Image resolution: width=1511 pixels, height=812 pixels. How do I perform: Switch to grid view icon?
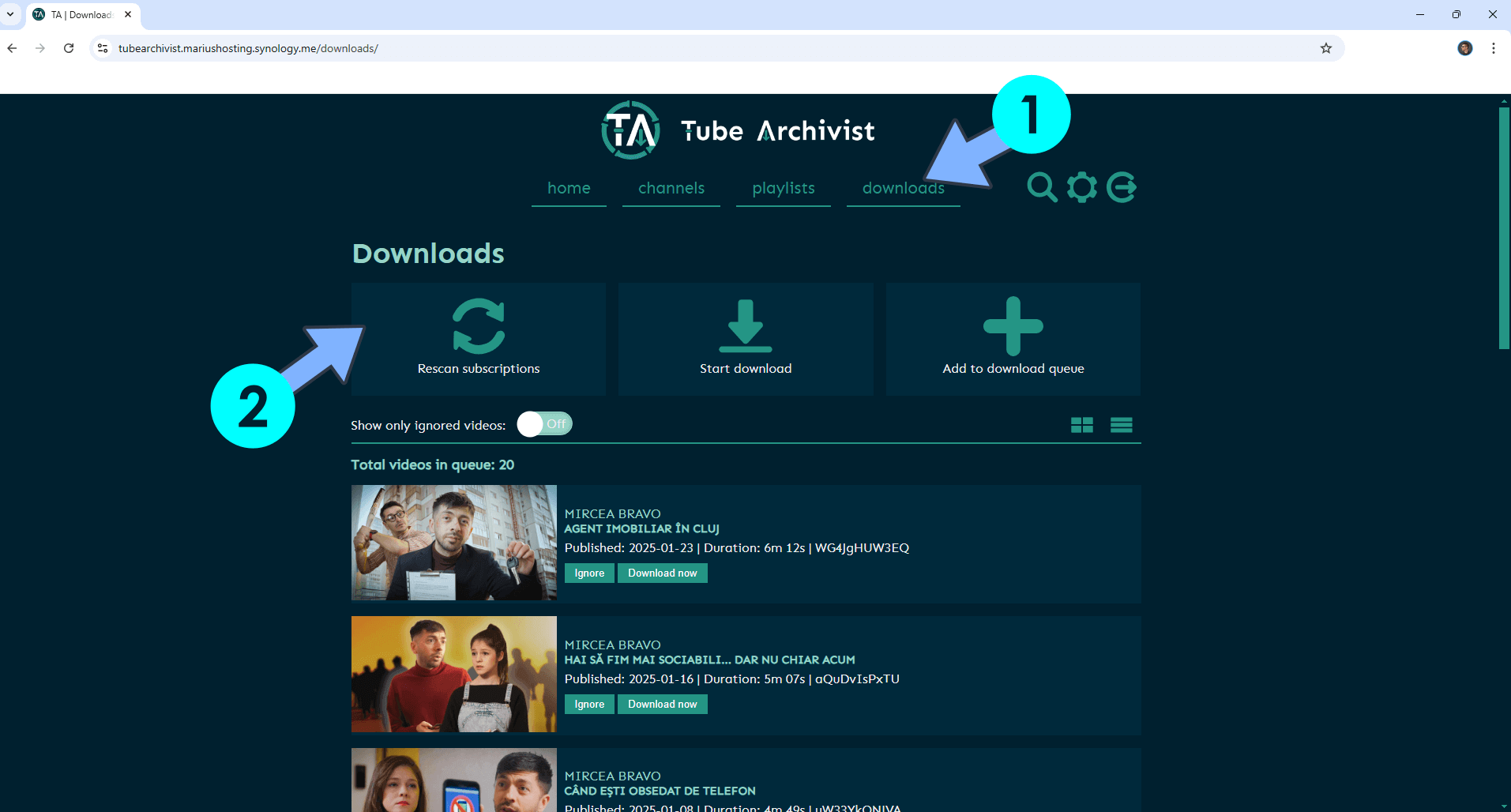[x=1082, y=425]
